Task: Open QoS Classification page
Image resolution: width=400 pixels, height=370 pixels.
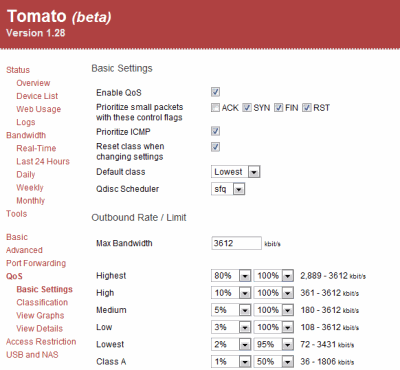Action: [42, 302]
